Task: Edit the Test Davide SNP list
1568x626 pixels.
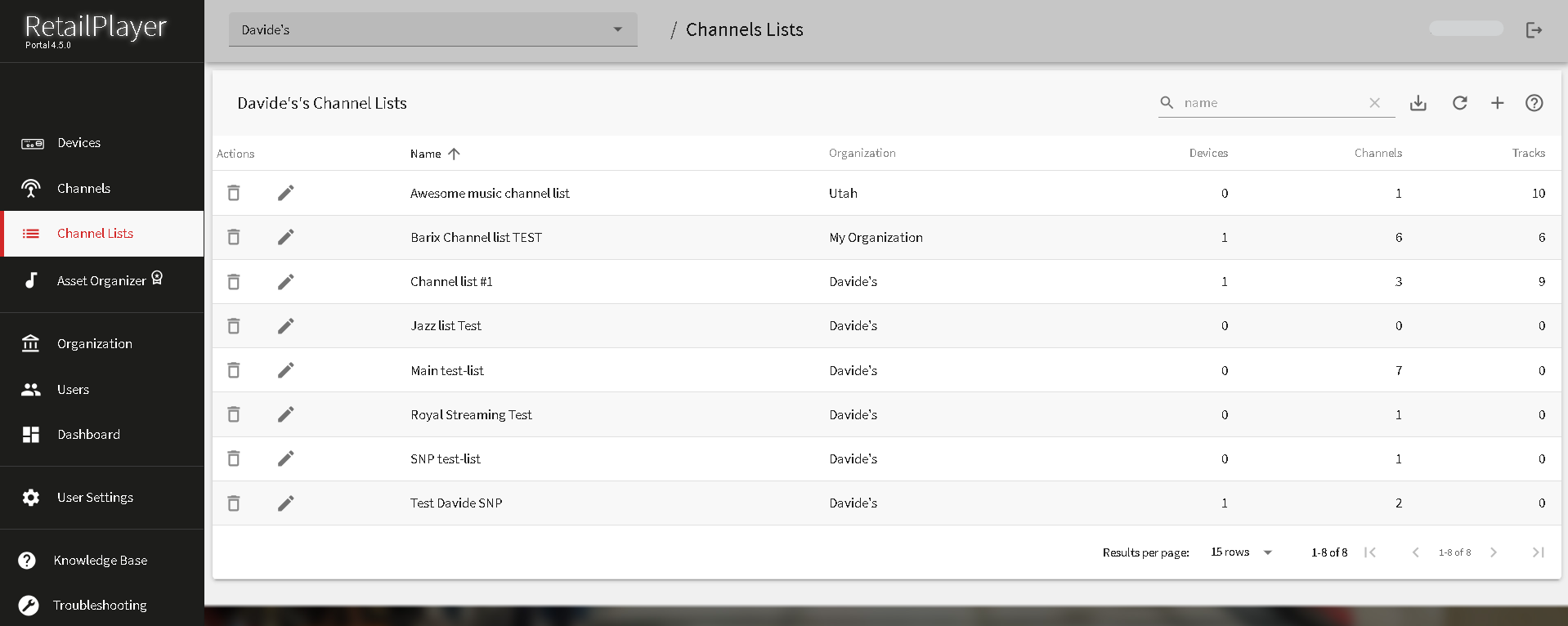Action: coord(285,503)
